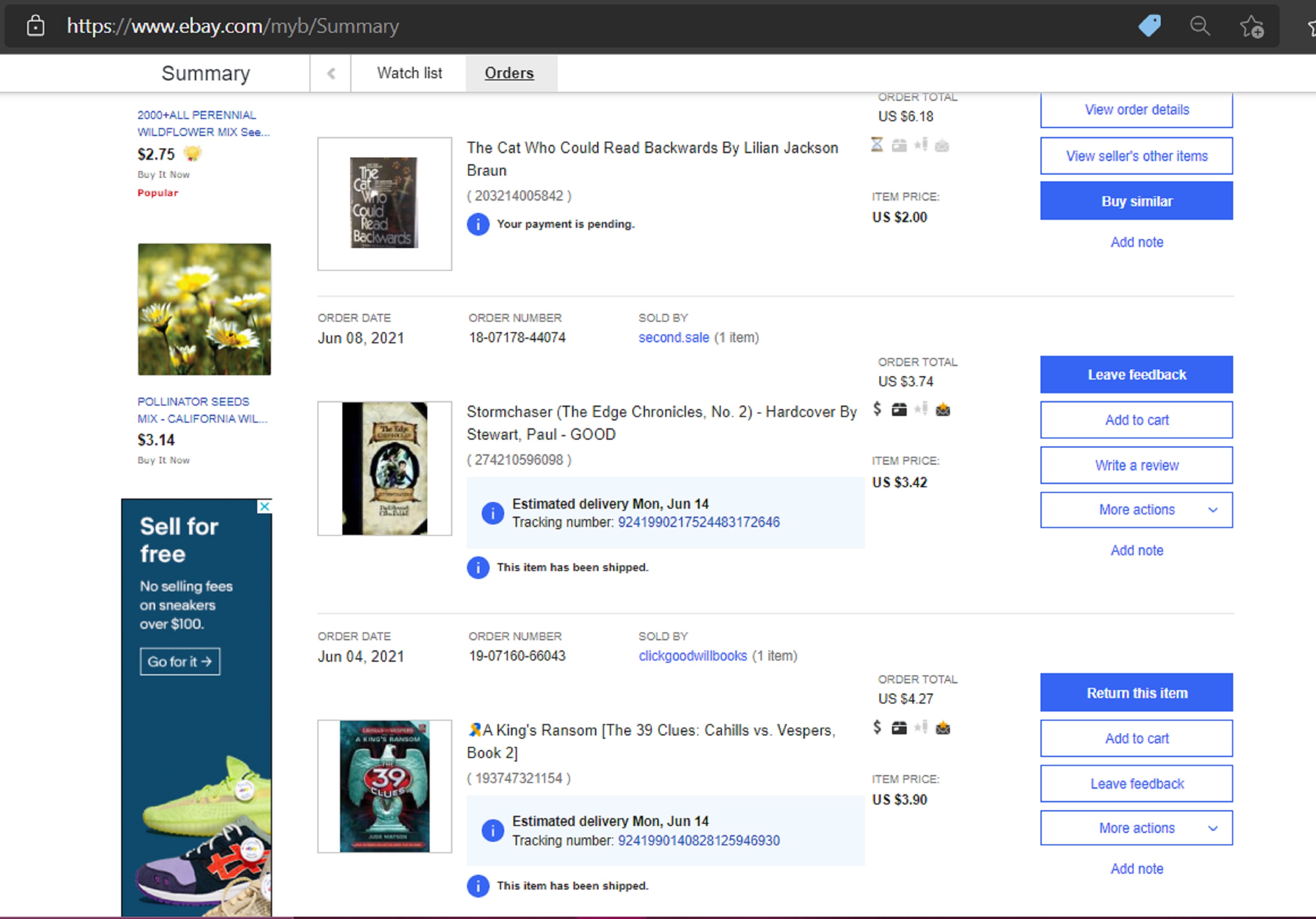Screen dimensions: 1316x919
Task: Click info icon beside King's Ransom 'This item has been shipped'
Action: point(478,886)
